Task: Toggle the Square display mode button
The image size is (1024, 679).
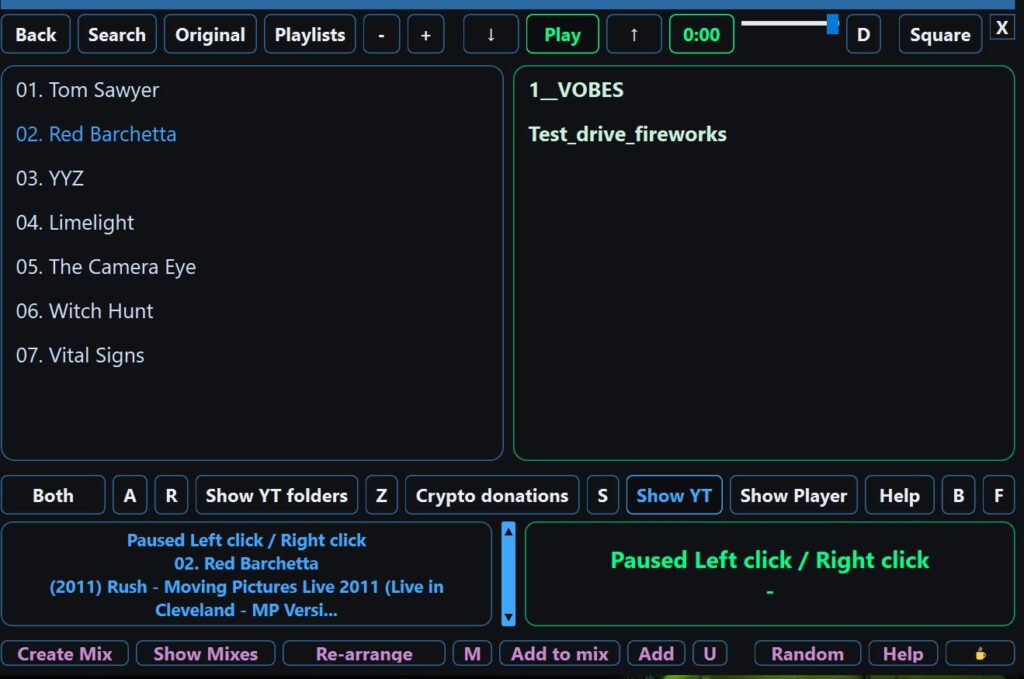Action: click(940, 35)
